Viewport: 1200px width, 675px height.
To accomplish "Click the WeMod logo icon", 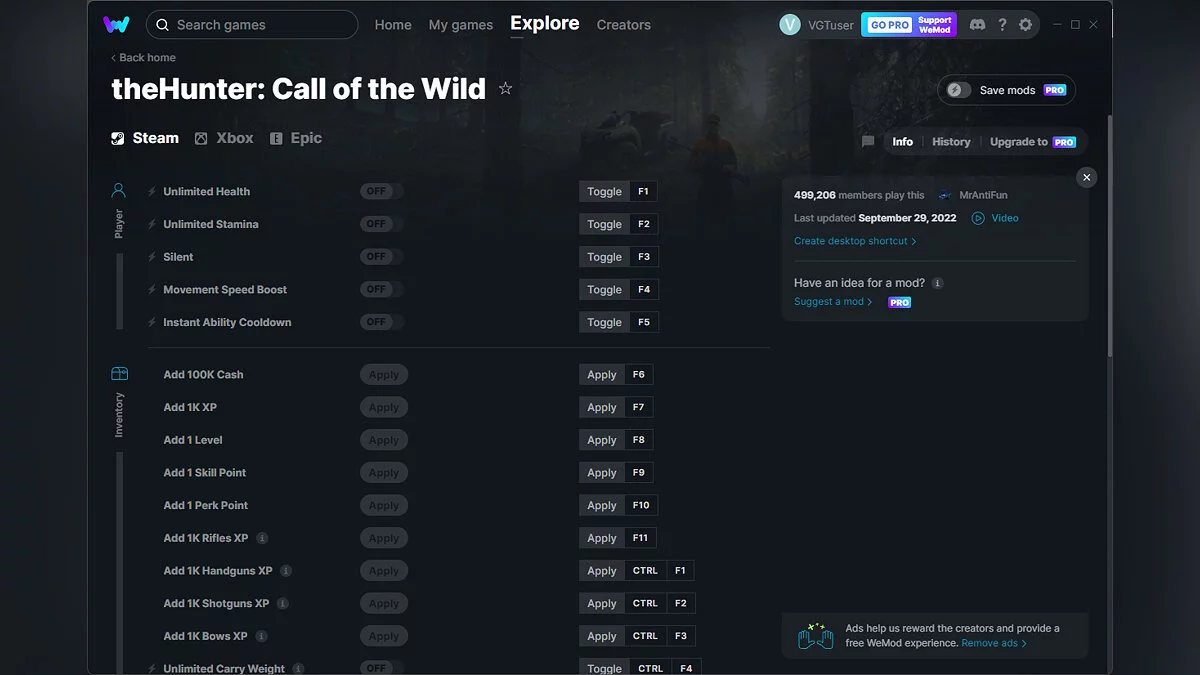I will [x=117, y=23].
